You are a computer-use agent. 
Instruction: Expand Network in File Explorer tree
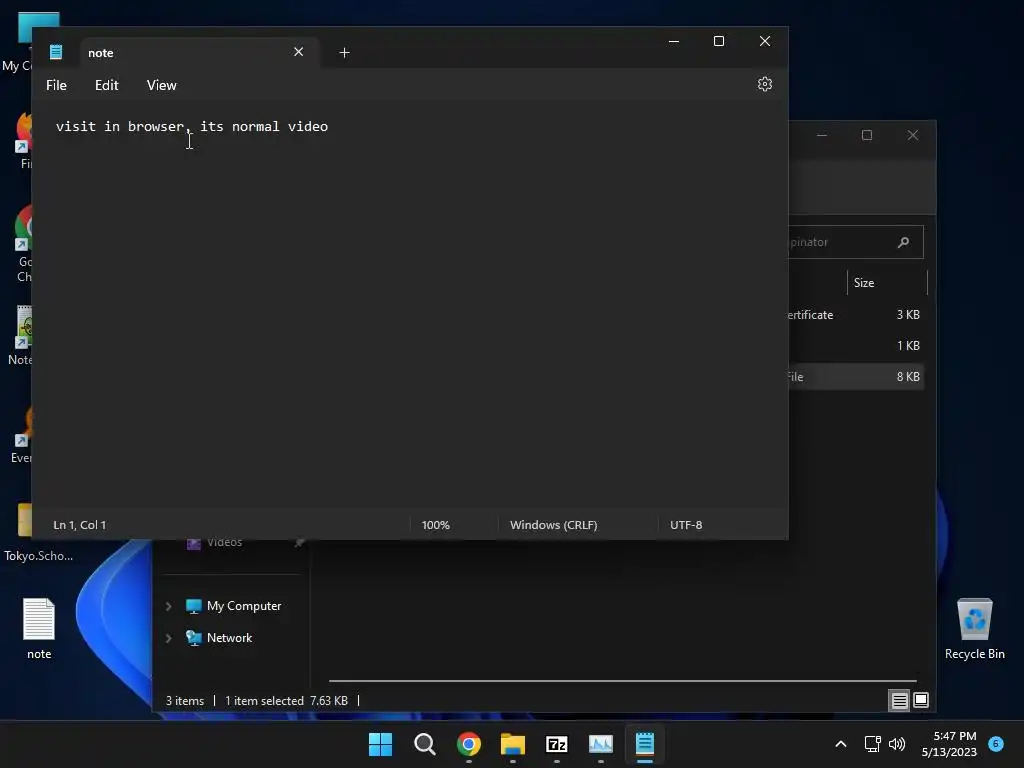pos(168,638)
